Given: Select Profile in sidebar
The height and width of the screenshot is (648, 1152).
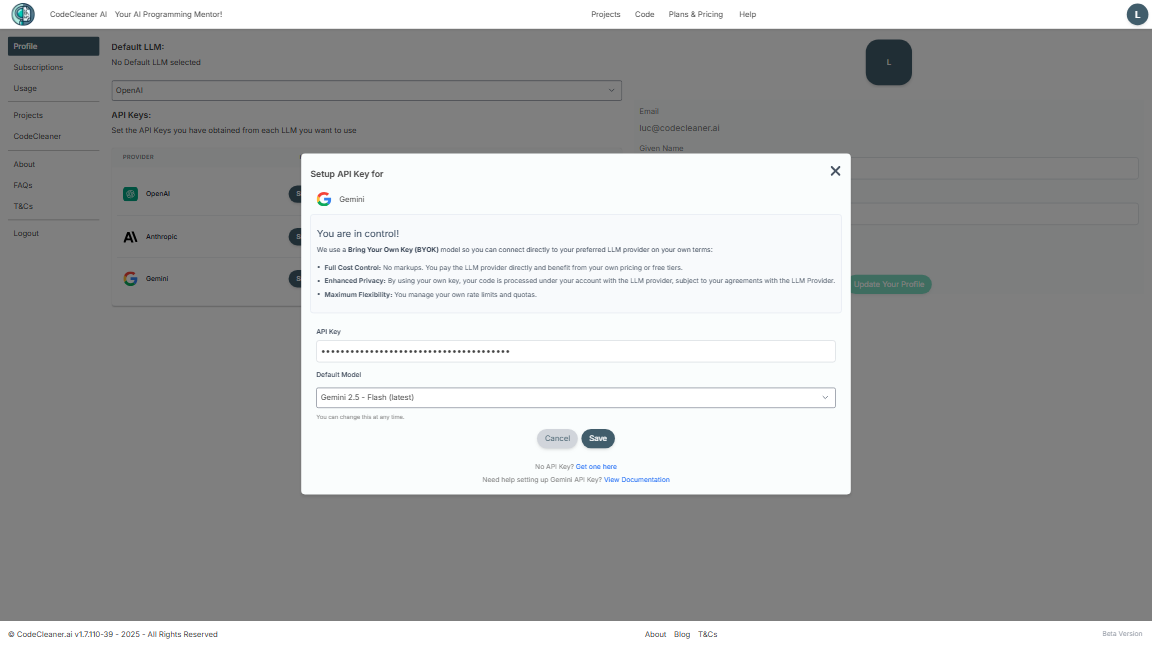Looking at the screenshot, I should tap(53, 46).
